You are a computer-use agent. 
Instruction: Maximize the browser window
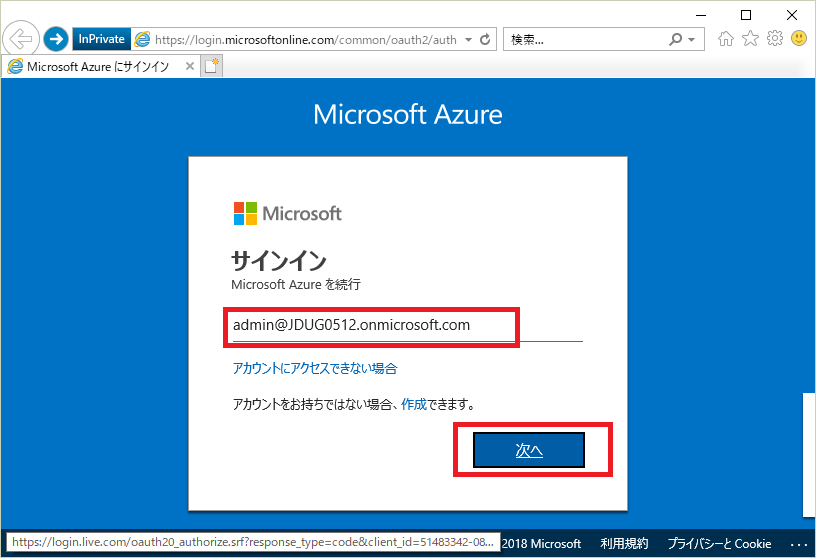(x=746, y=15)
